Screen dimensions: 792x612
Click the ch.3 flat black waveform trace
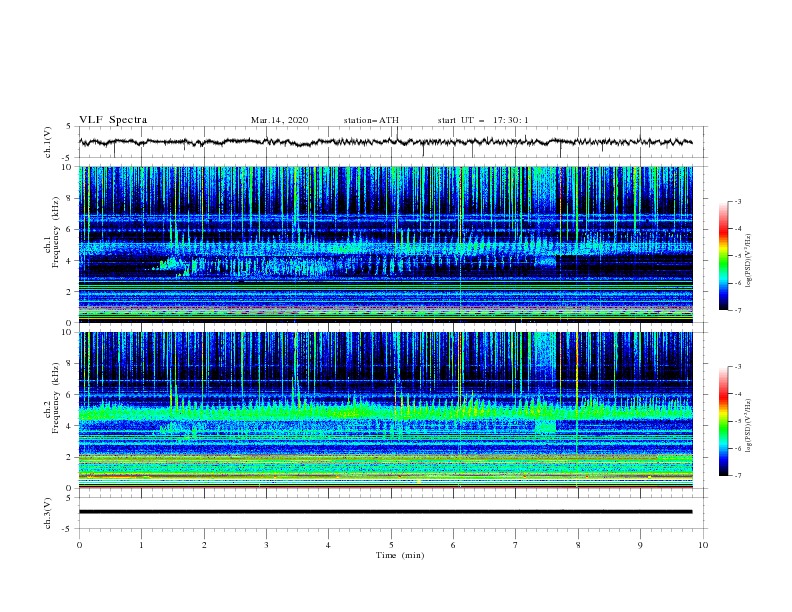[x=385, y=512]
